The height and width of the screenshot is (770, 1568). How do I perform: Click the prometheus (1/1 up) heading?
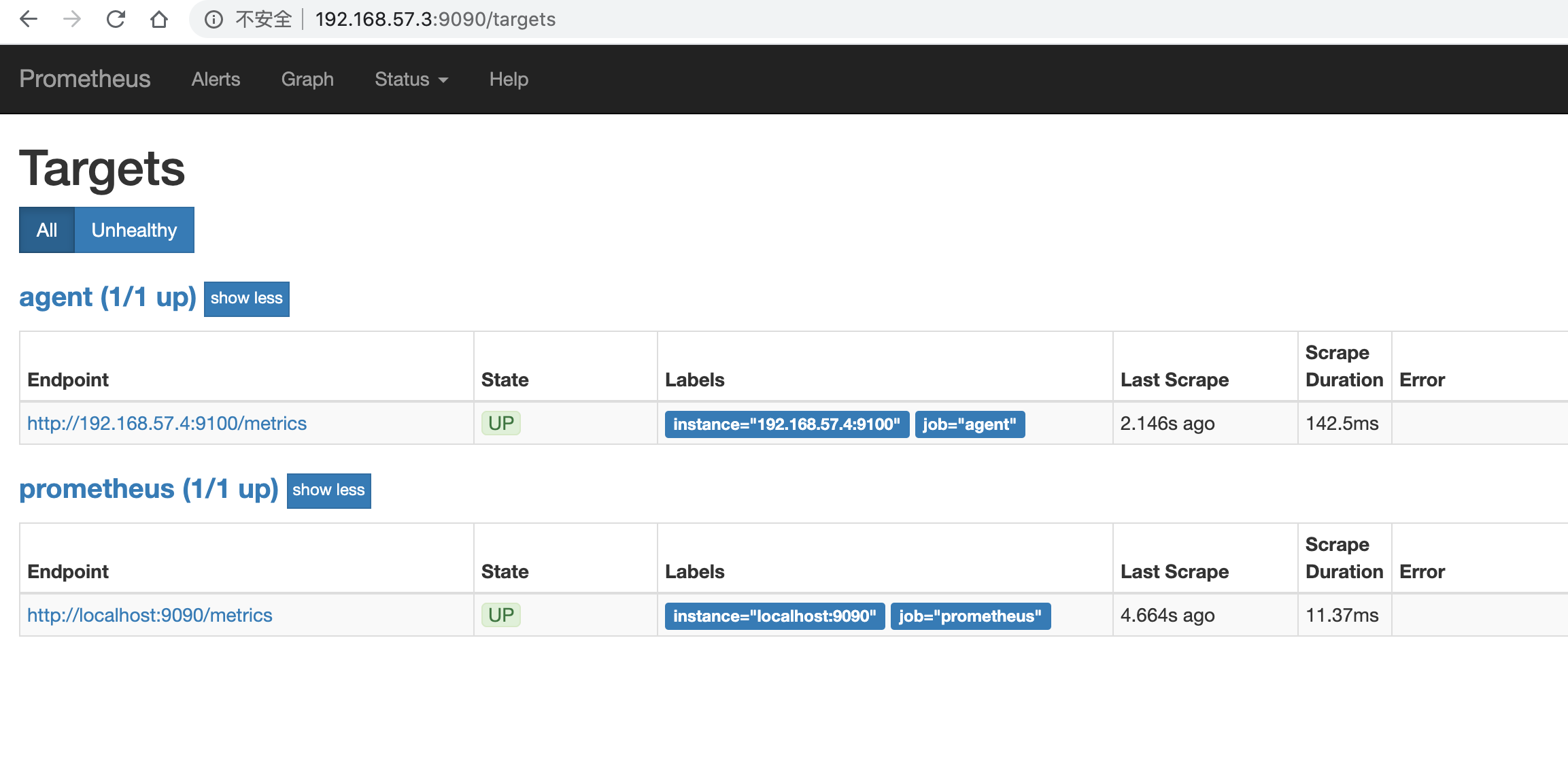pyautogui.click(x=149, y=489)
